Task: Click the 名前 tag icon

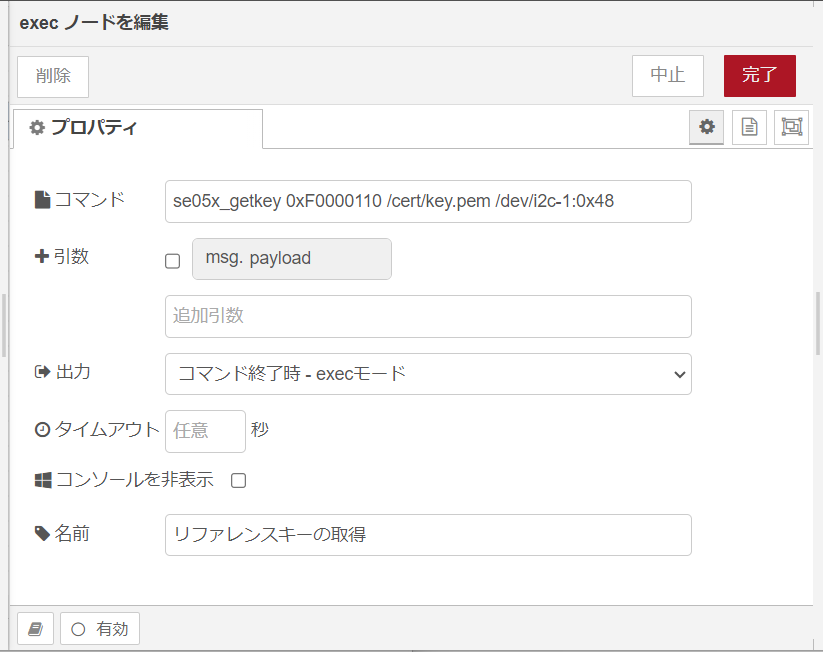Action: click(x=43, y=534)
